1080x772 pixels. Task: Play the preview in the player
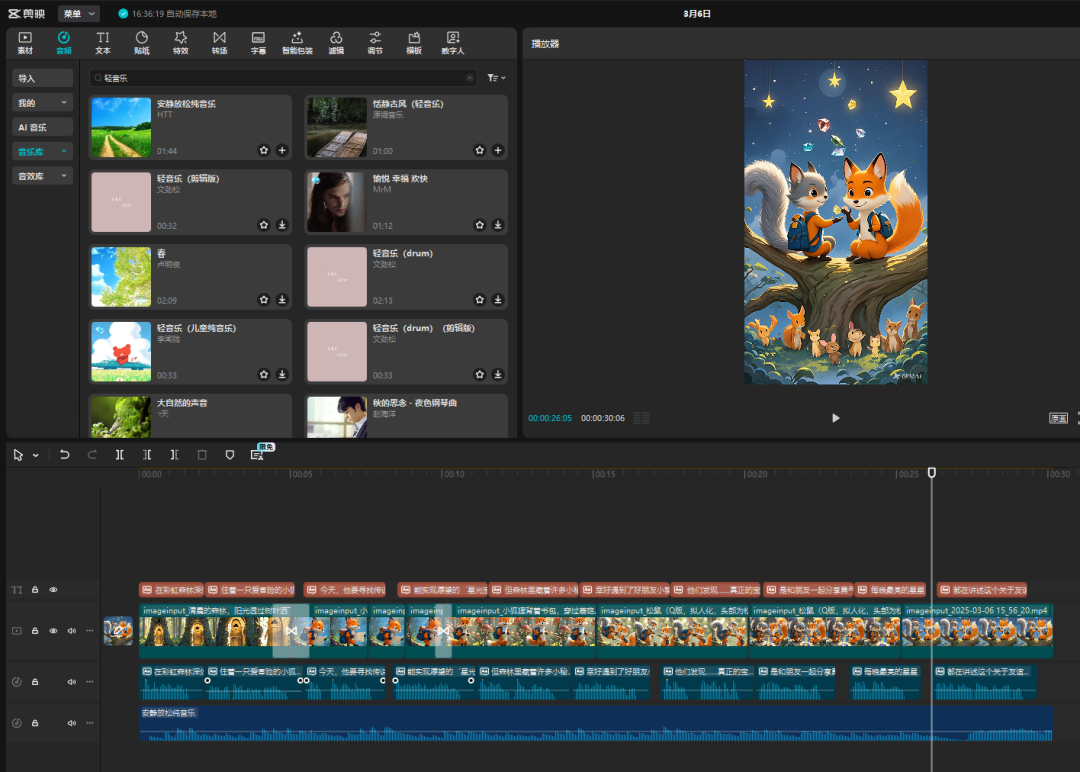tap(835, 418)
